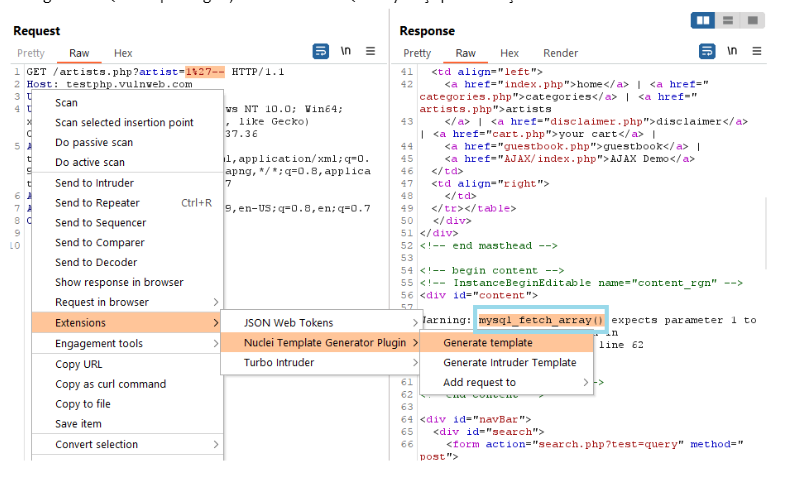Click AJAX/index.php line in response
The height and width of the screenshot is (477, 792).
[x=569, y=159]
